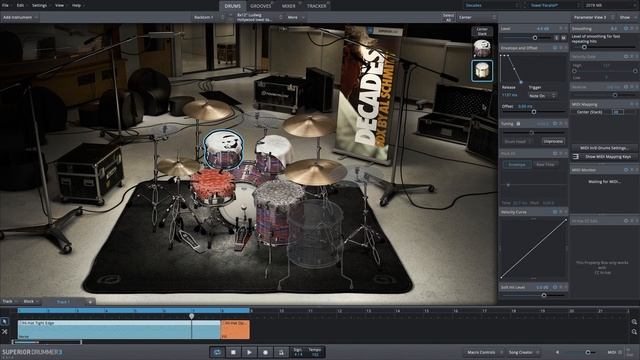Image resolution: width=640 pixels, height=360 pixels.
Task: Zoom in on the song track timeline
Action: 634,322
